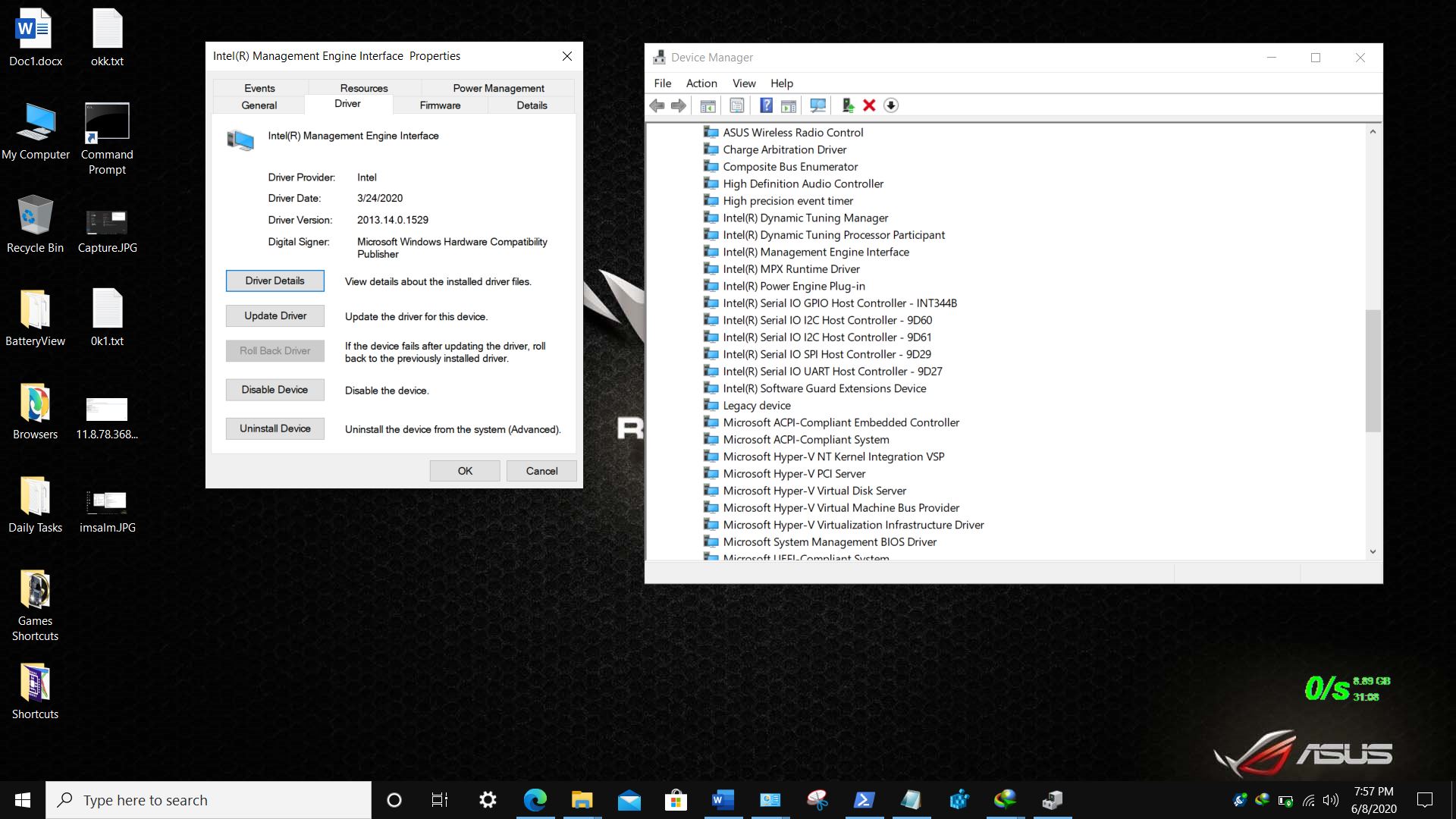1456x819 pixels.
Task: Click the Update Driver button
Action: (x=274, y=315)
